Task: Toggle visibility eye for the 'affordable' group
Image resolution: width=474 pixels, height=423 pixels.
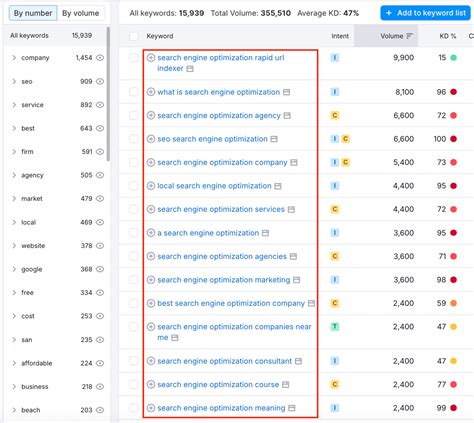Action: 100,363
